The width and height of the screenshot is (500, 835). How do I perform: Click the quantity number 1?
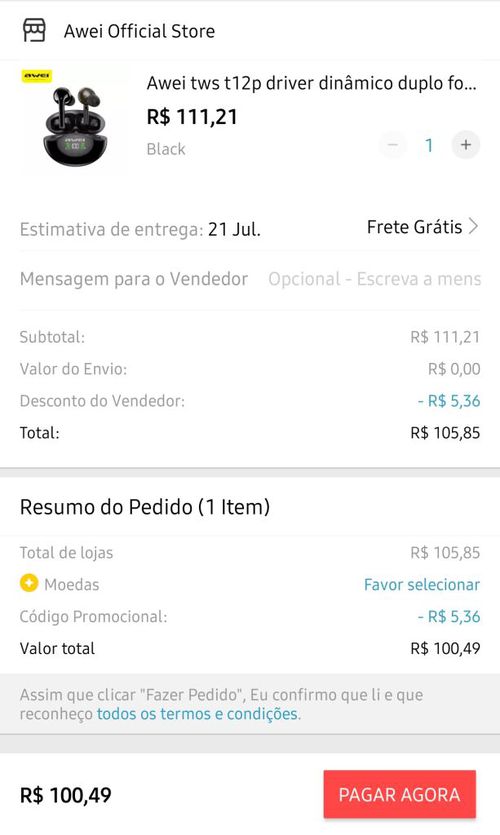click(x=429, y=145)
